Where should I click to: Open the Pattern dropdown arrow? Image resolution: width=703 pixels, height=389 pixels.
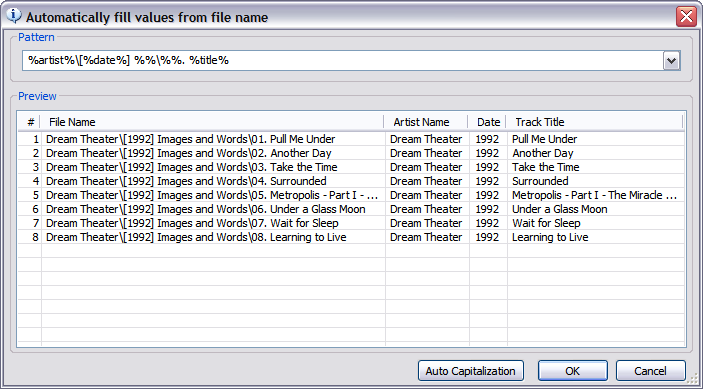pos(671,61)
